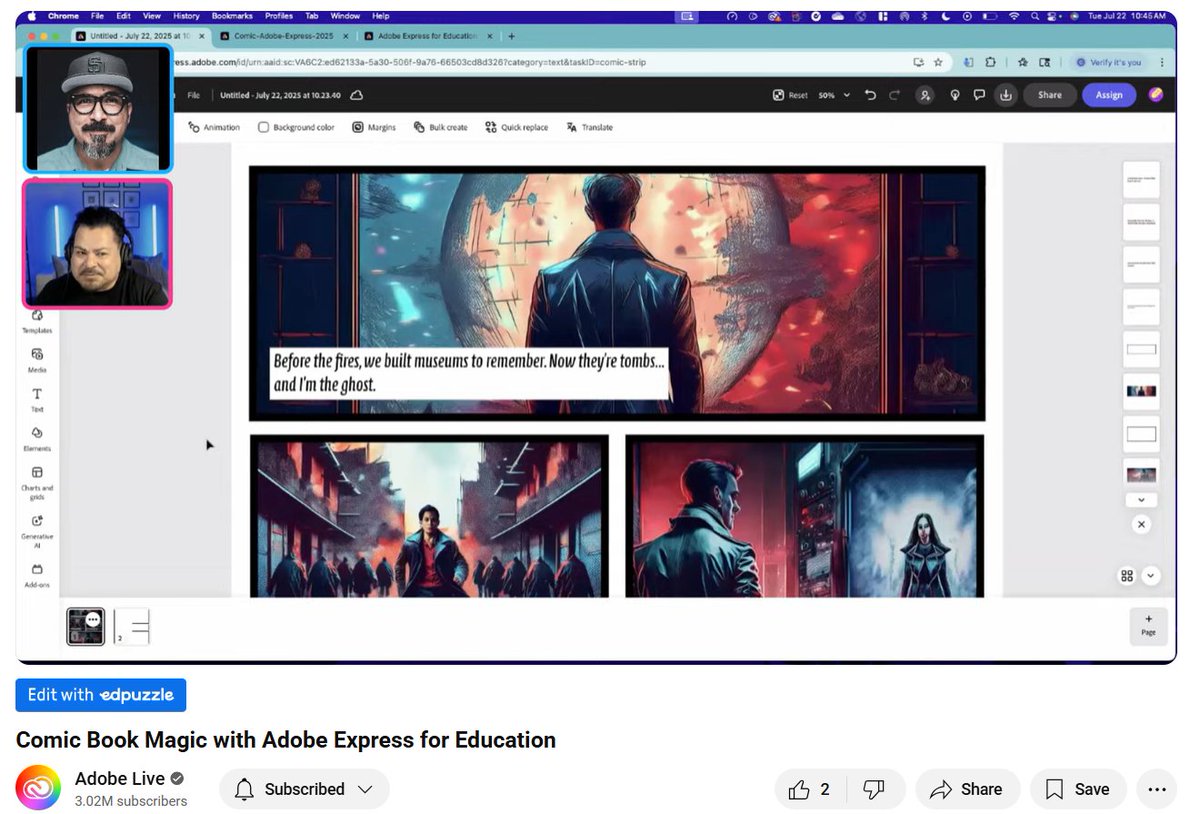The width and height of the screenshot is (1200, 814).
Task: Save the video with Save button
Action: (x=1078, y=789)
